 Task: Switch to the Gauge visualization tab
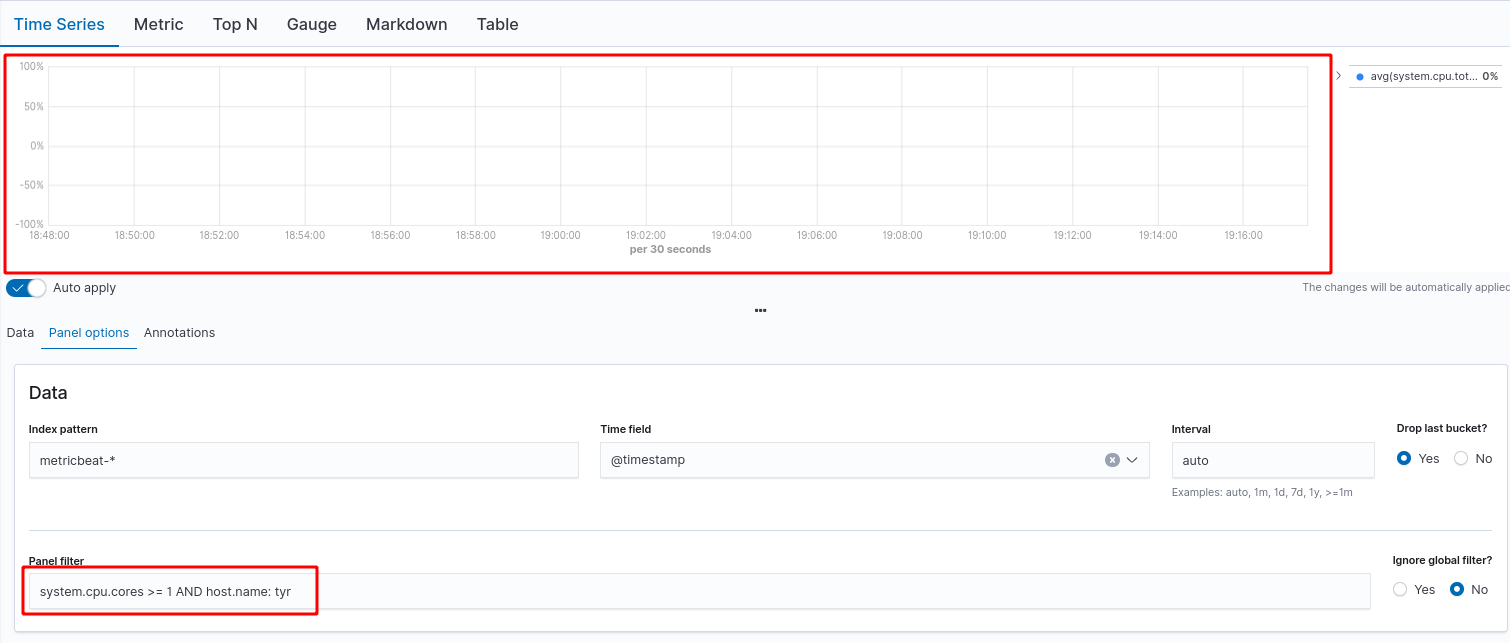pyautogui.click(x=311, y=24)
